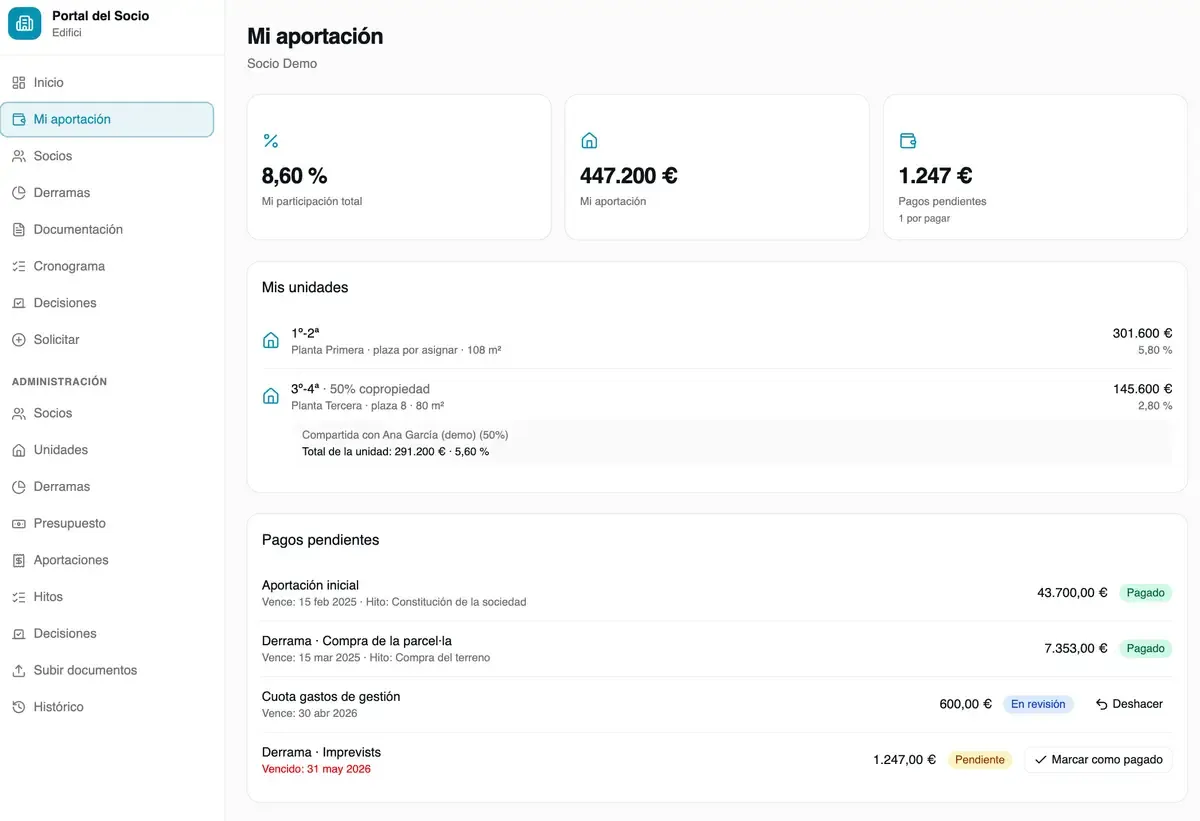Click the 43.700,00 € payment amount

coord(1072,593)
